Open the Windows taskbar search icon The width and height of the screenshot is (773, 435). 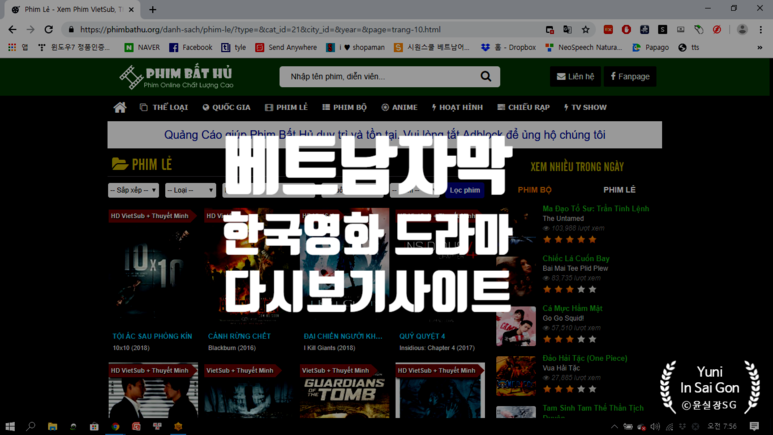pos(31,426)
